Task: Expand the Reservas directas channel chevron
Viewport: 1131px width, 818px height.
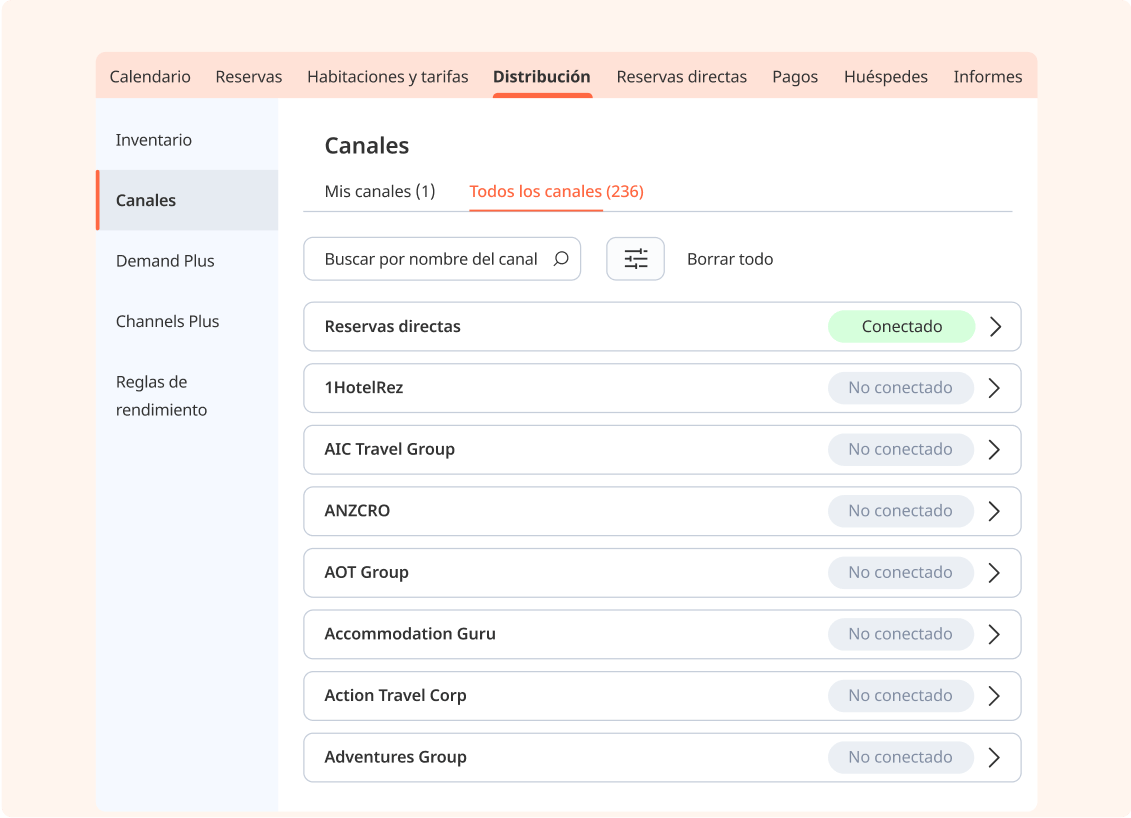Action: 994,327
